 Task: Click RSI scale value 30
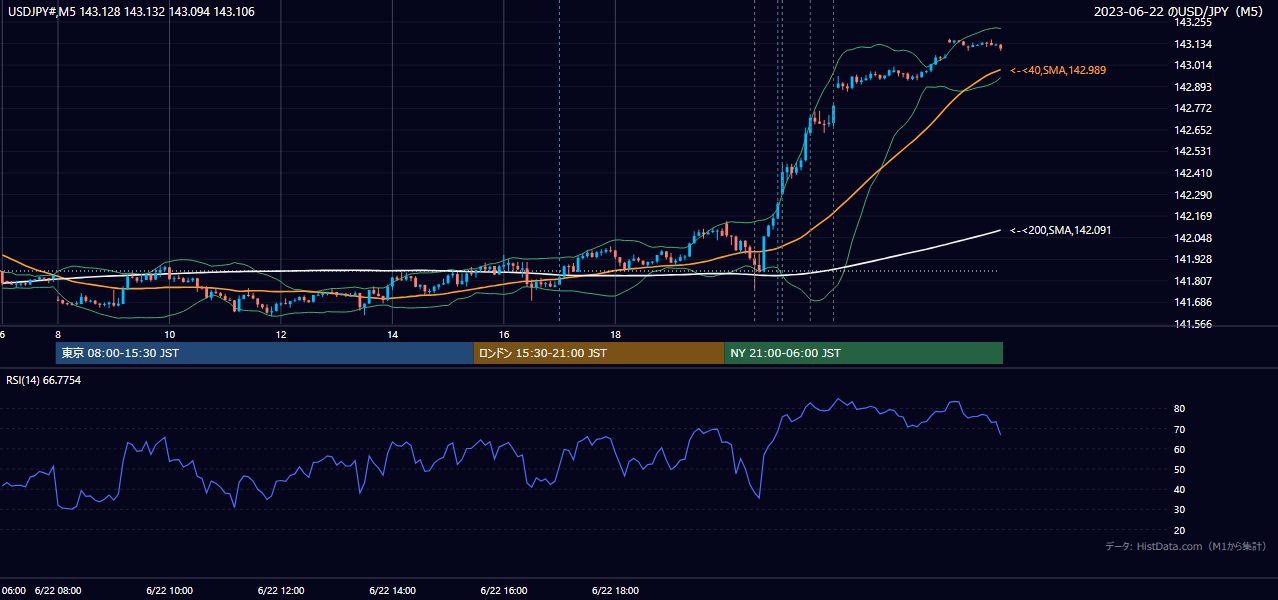coord(1180,510)
